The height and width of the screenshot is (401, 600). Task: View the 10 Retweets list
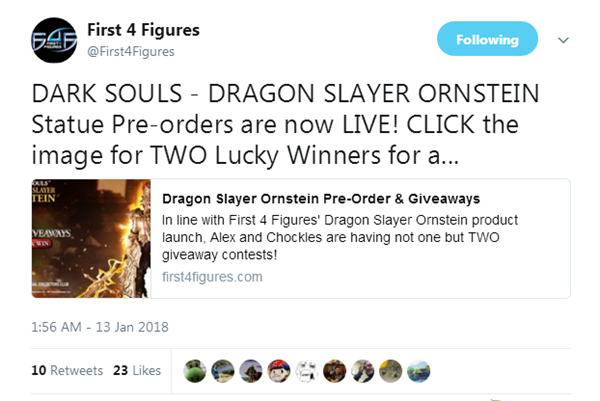coord(67,370)
